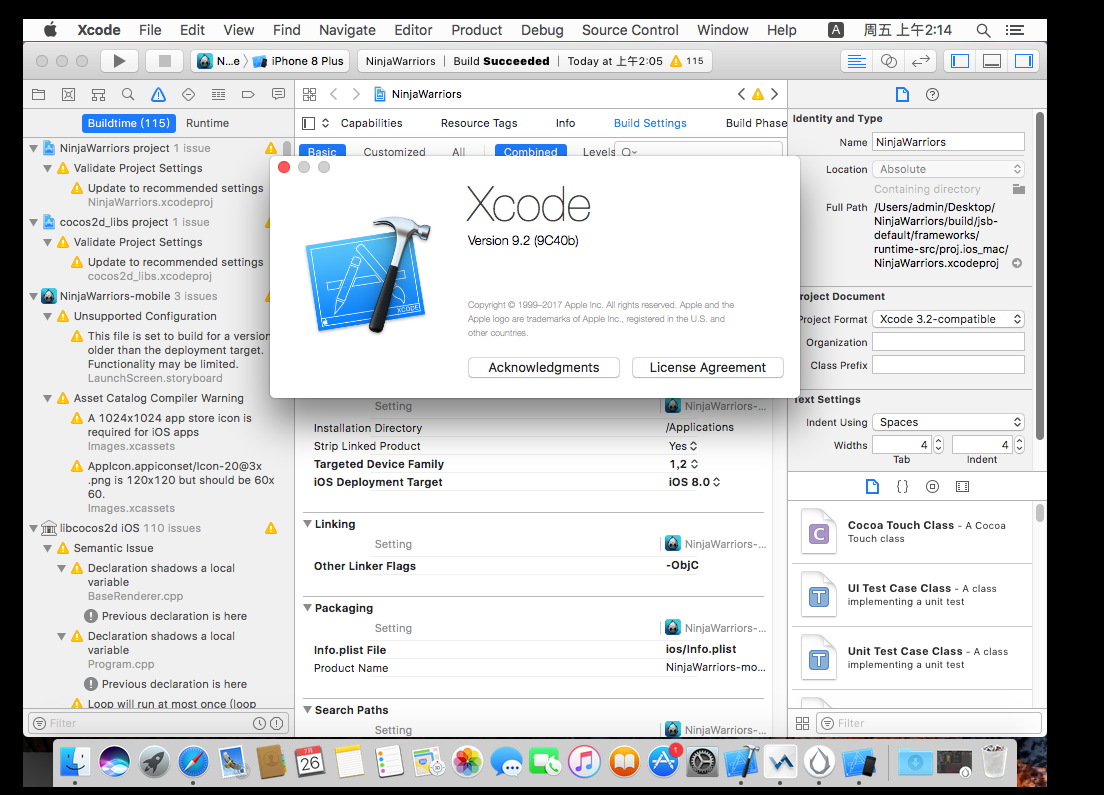Screen dimensions: 1104x795
Task: Click the NinjaWarriors jump bar item
Action: [418, 94]
